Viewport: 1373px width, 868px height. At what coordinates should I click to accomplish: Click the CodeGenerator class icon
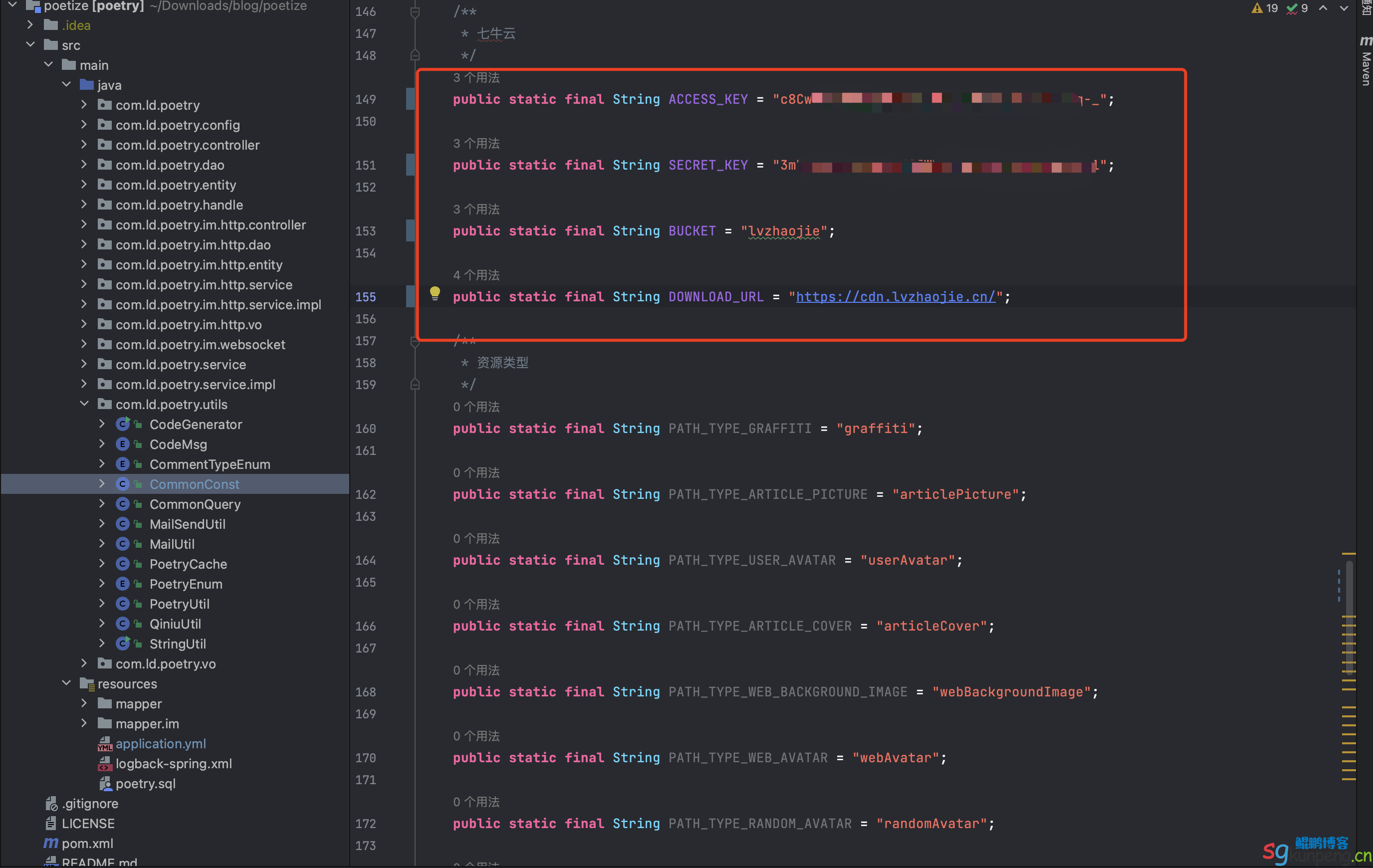(x=123, y=424)
